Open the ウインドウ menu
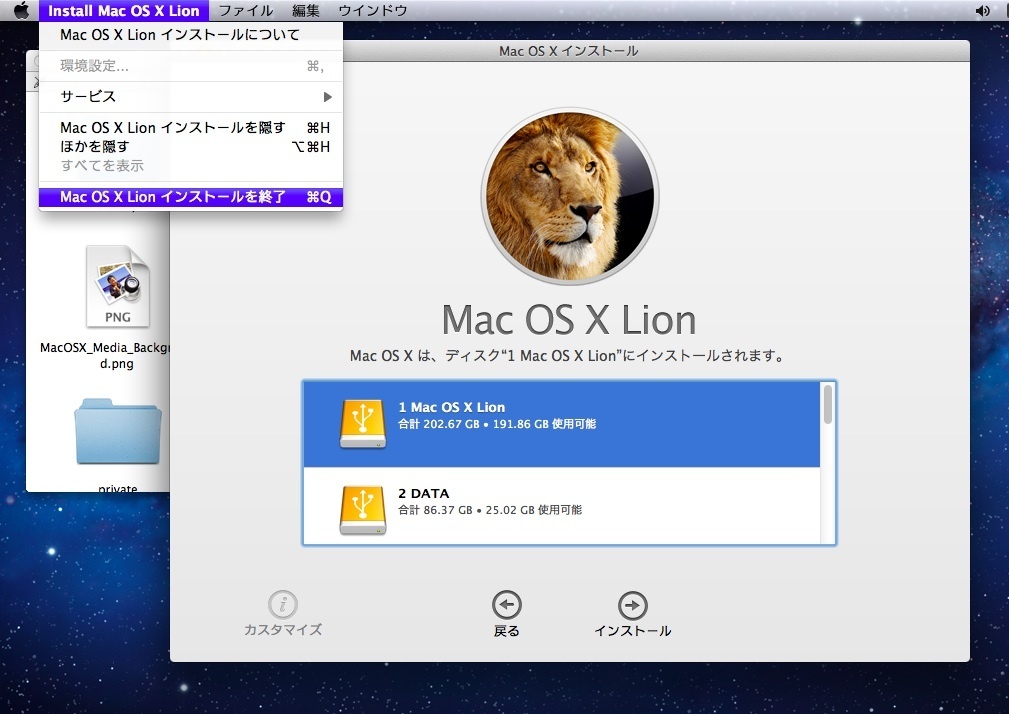 click(x=372, y=11)
